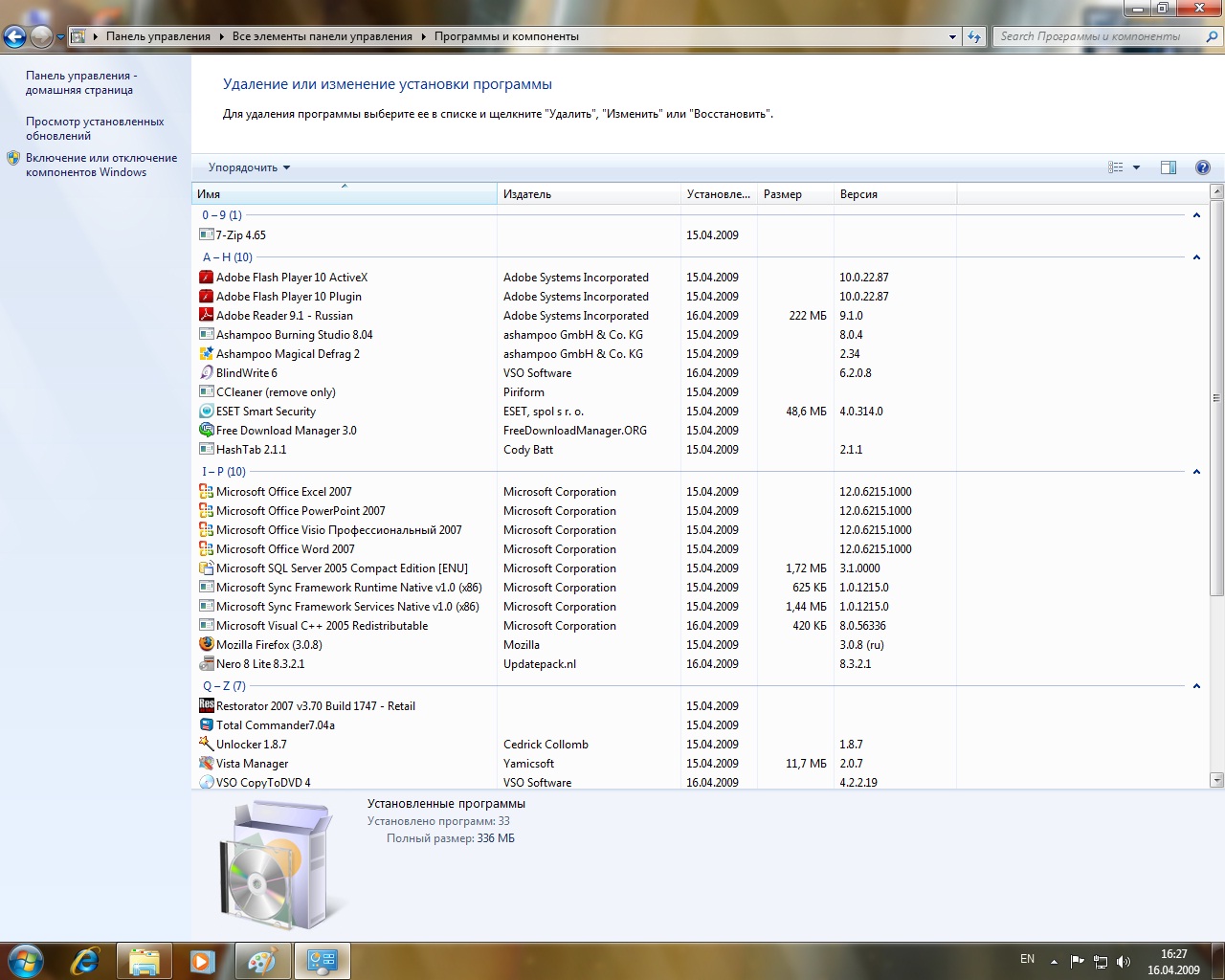The image size is (1225, 980).
Task: Select the Microsoft Office Word 2007 icon
Action: tap(206, 548)
